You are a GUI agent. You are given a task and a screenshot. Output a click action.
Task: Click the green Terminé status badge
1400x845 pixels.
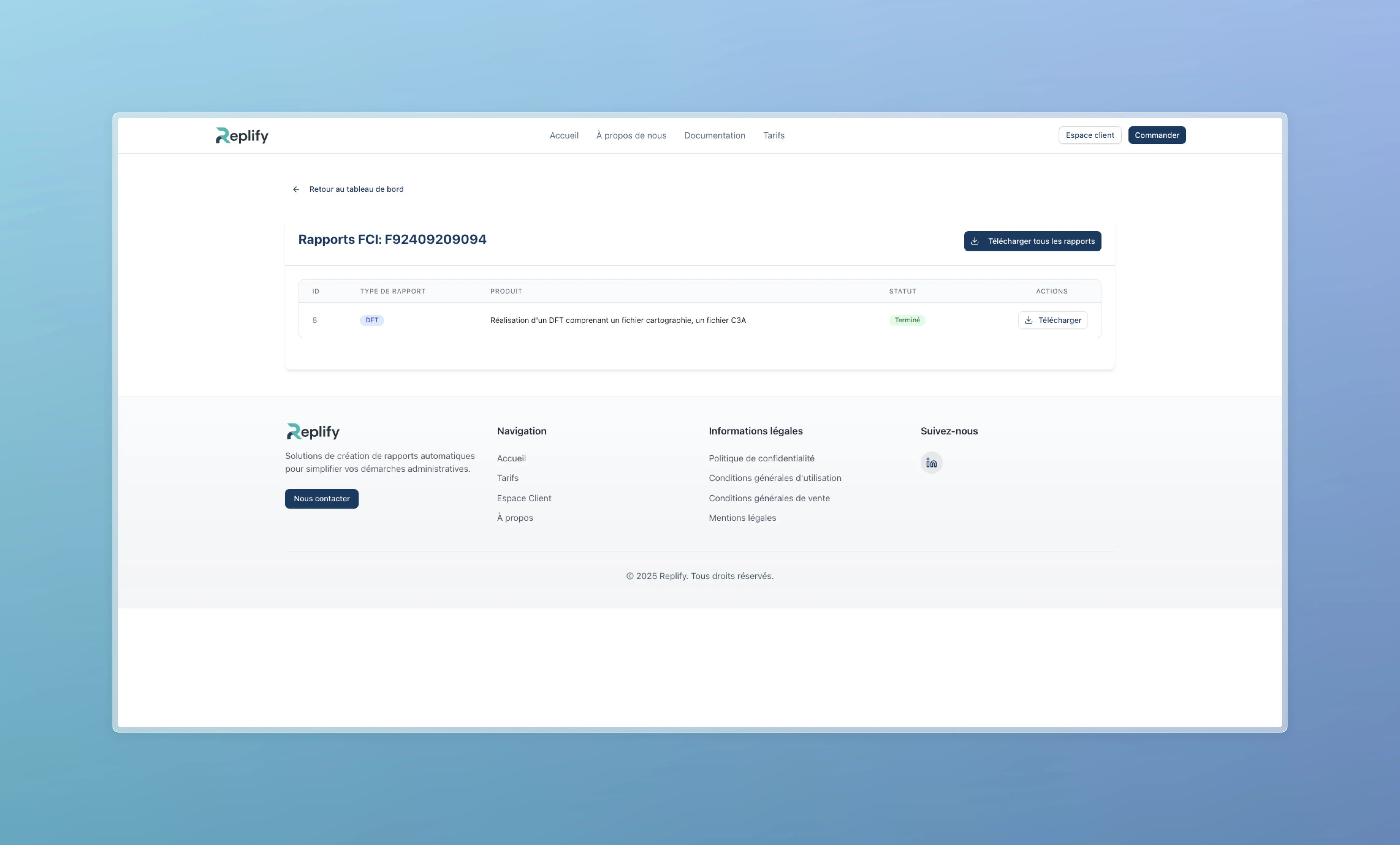(x=907, y=320)
